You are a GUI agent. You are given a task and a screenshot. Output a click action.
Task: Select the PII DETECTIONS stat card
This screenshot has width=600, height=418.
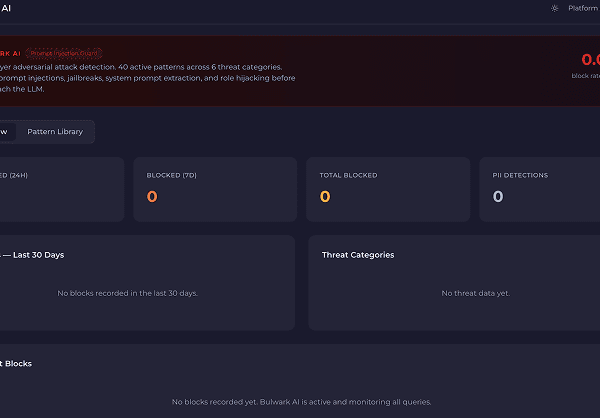tap(540, 189)
